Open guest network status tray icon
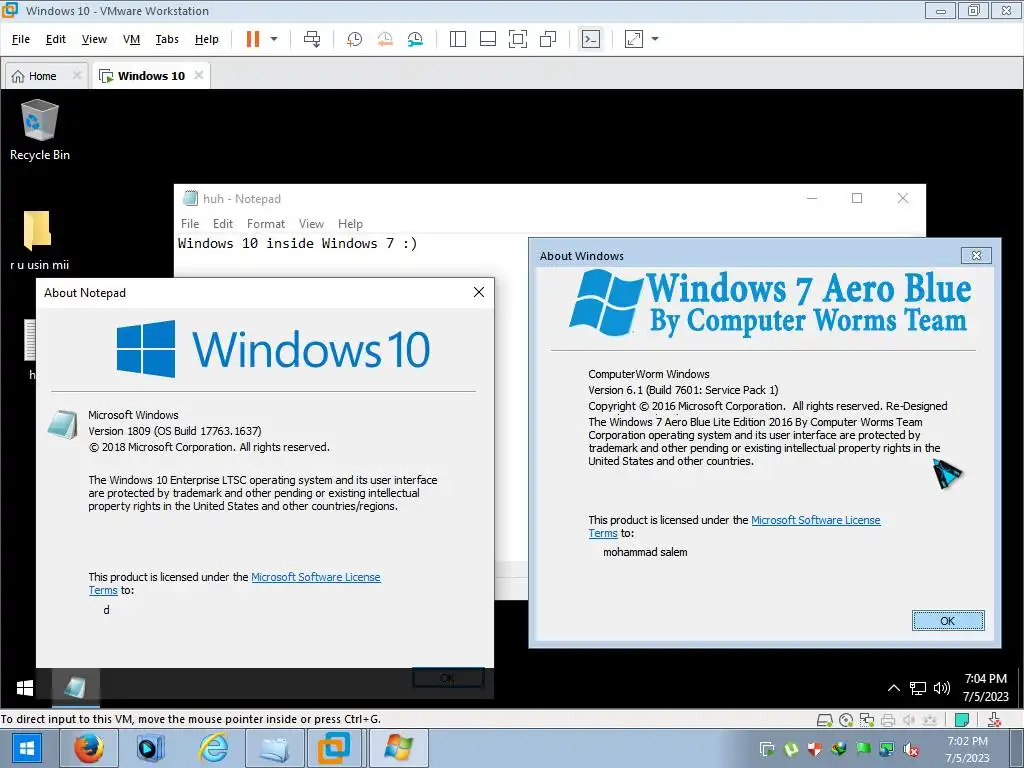The image size is (1024, 768). [x=918, y=688]
